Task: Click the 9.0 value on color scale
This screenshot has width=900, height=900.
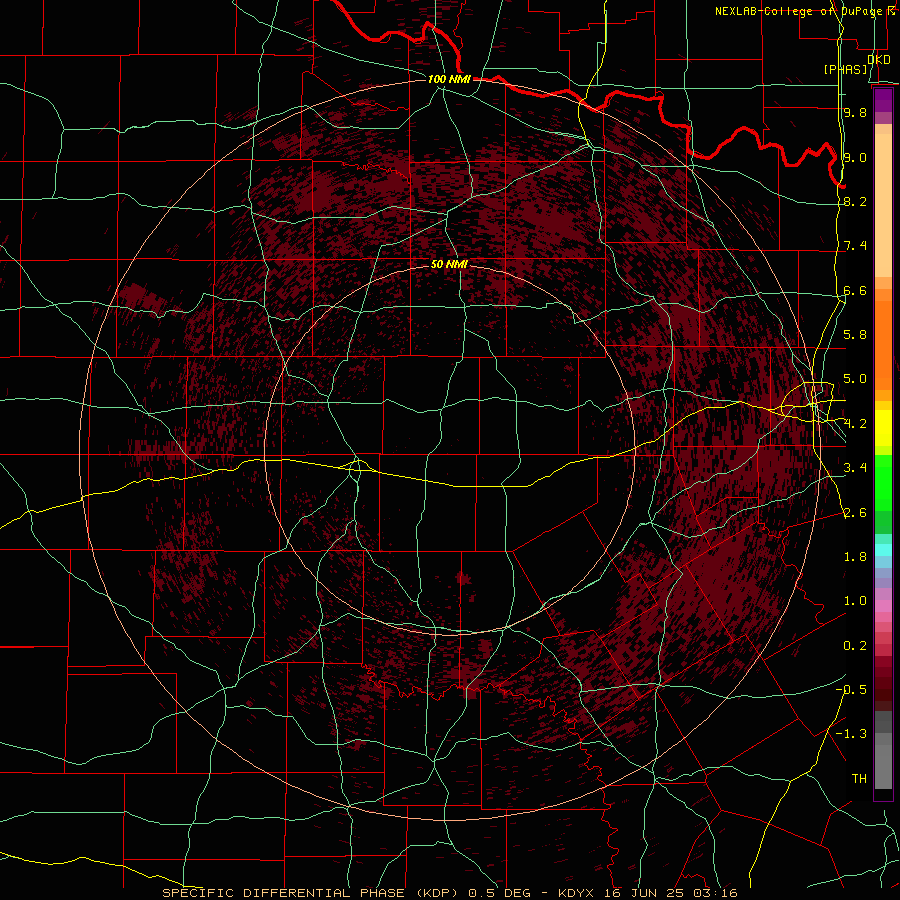Action: (x=855, y=157)
